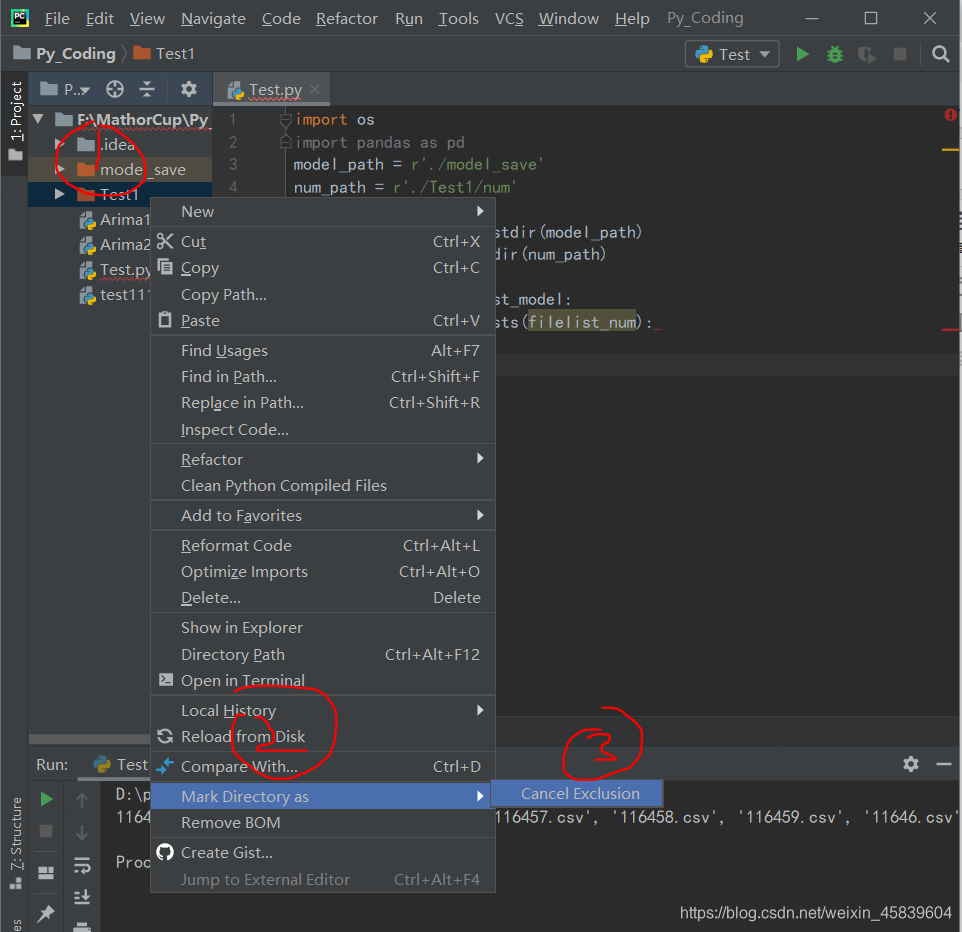Open Run panel settings gear
The image size is (962, 932).
(x=910, y=764)
